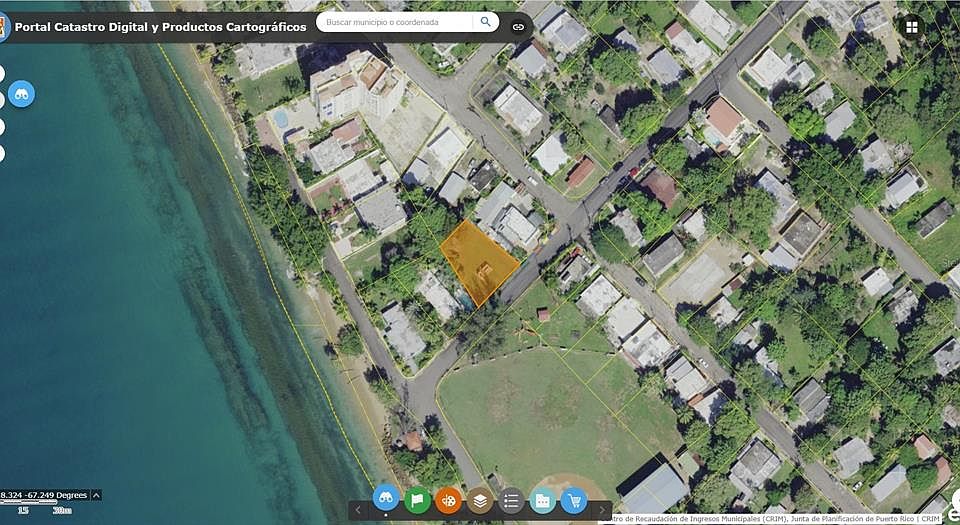The height and width of the screenshot is (525, 960).
Task: Open the orange palette widget
Action: pos(449,498)
